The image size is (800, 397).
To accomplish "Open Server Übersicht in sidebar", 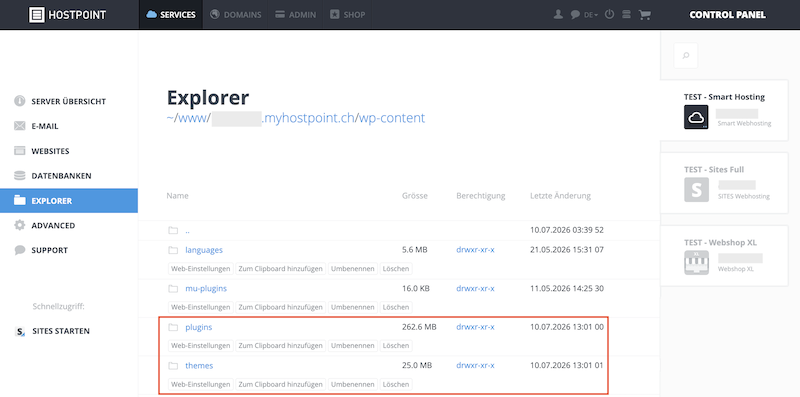I will [x=69, y=101].
